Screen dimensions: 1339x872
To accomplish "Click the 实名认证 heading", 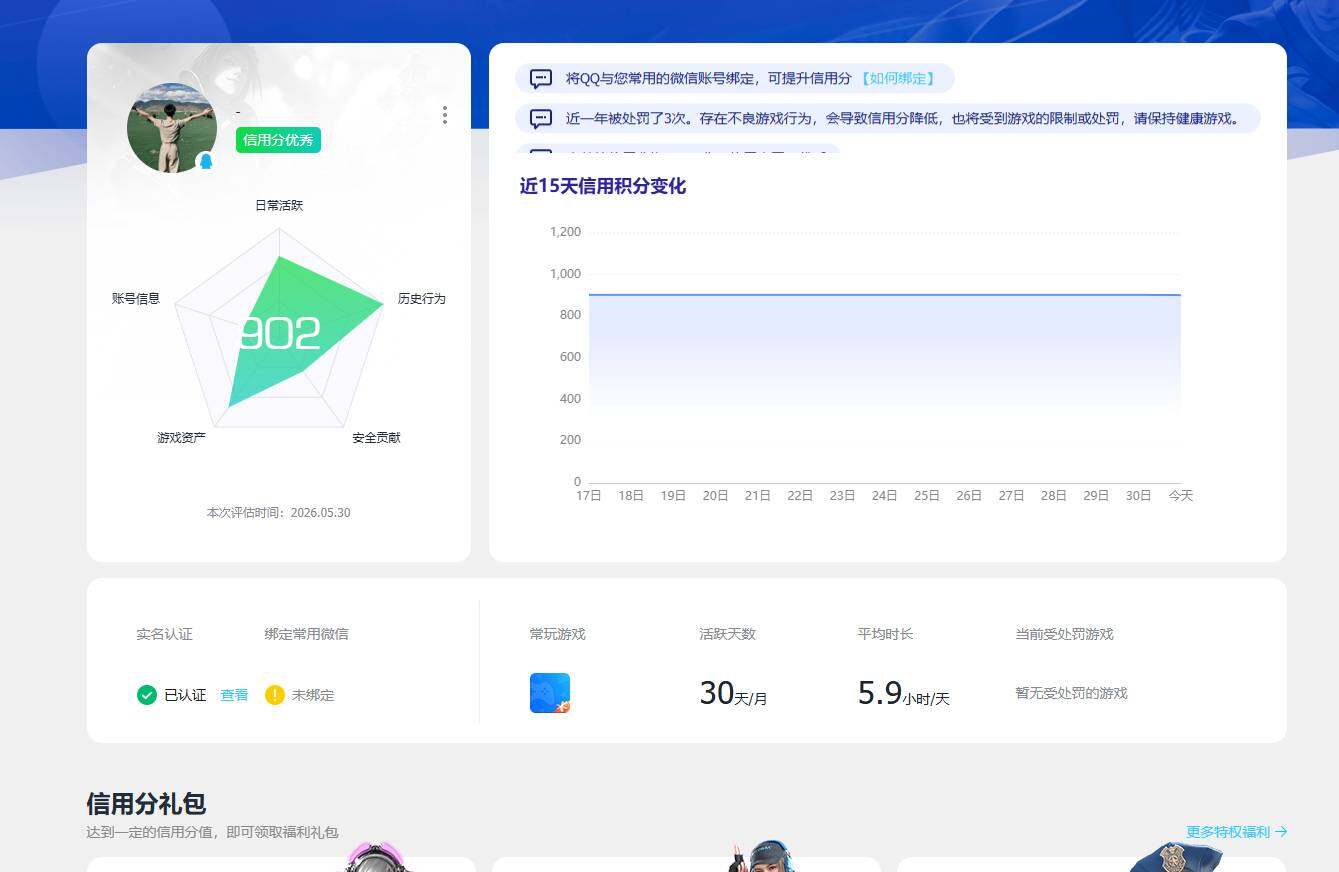I will [165, 634].
